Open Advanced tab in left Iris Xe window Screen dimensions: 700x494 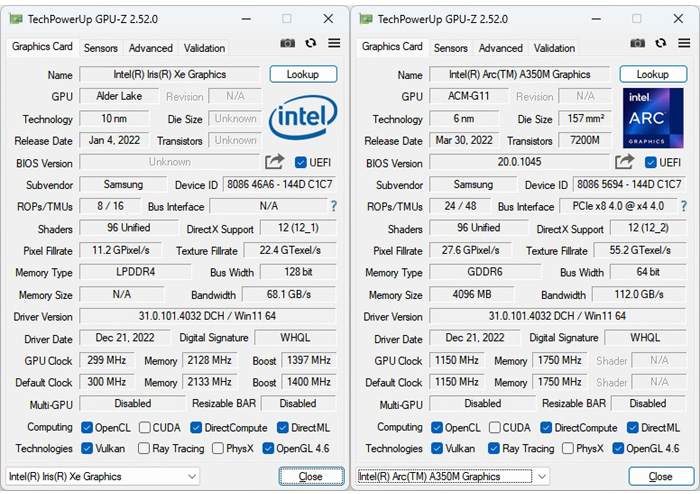[150, 48]
